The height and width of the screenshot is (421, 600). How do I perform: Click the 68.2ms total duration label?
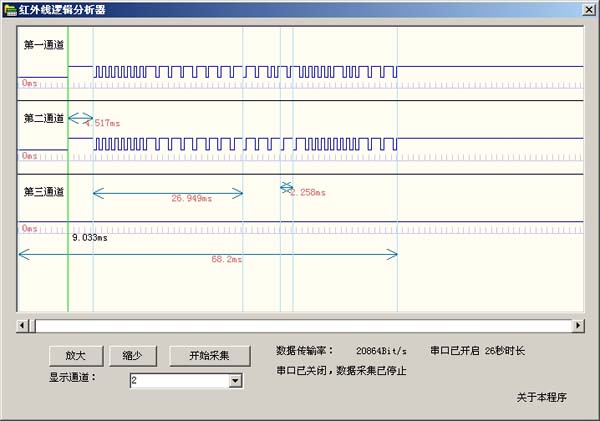227,259
